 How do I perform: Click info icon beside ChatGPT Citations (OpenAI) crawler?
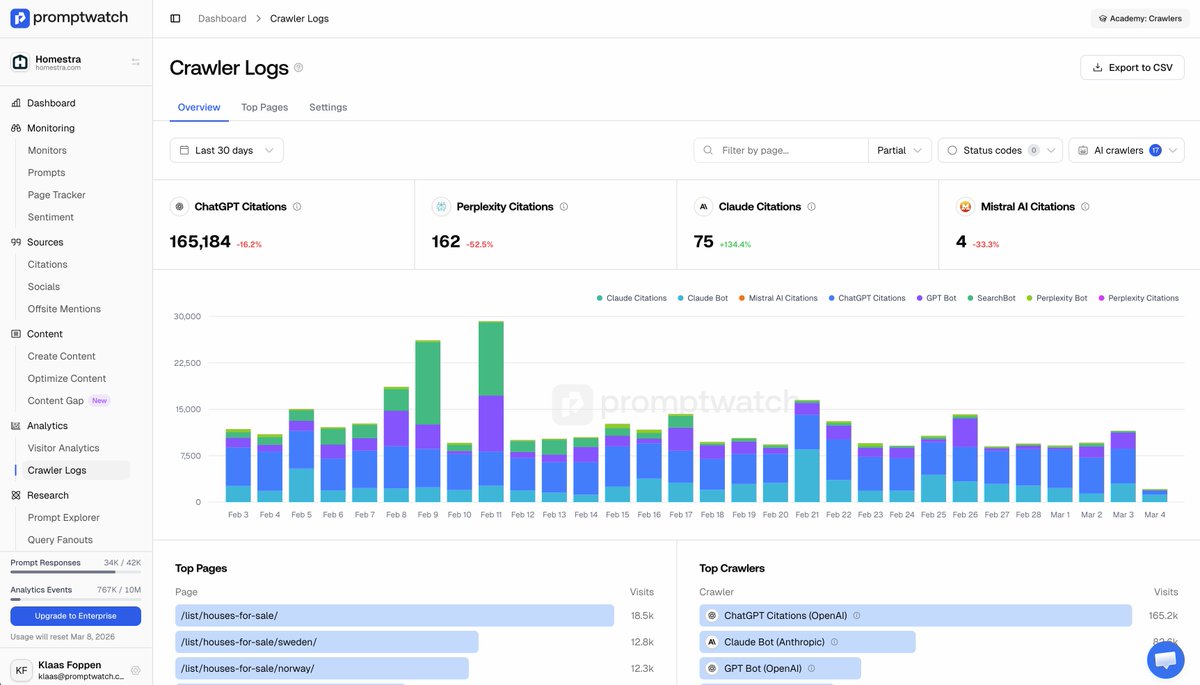pyautogui.click(x=857, y=616)
